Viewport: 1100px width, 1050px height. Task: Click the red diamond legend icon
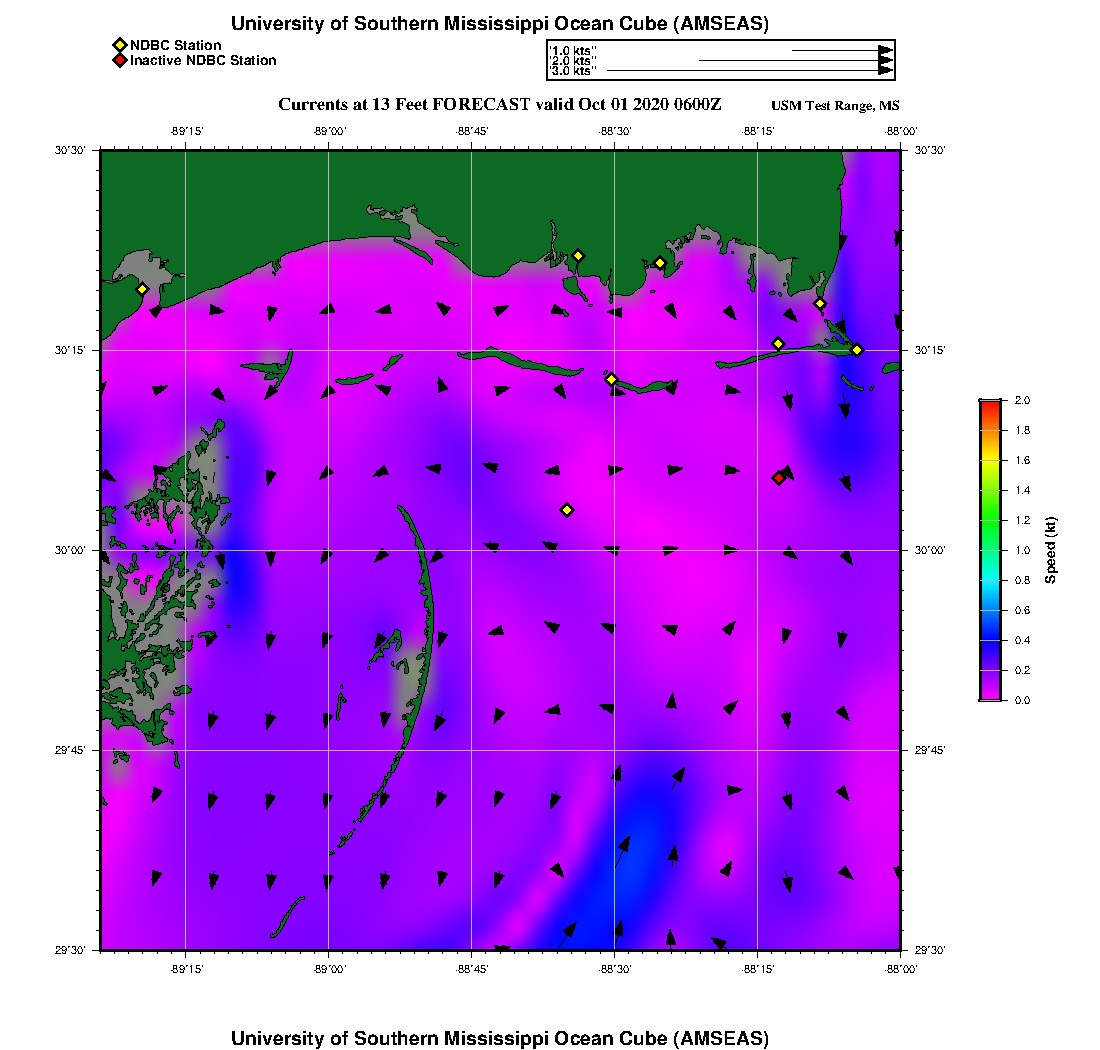tap(119, 61)
